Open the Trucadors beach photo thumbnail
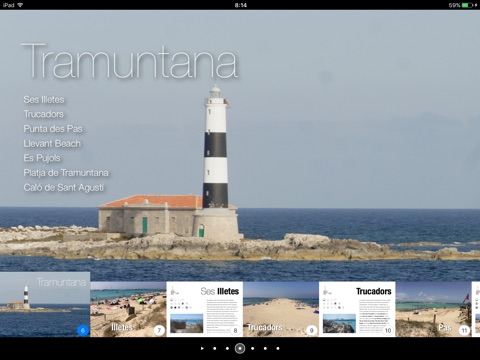The width and height of the screenshot is (480, 360). pyautogui.click(x=281, y=309)
